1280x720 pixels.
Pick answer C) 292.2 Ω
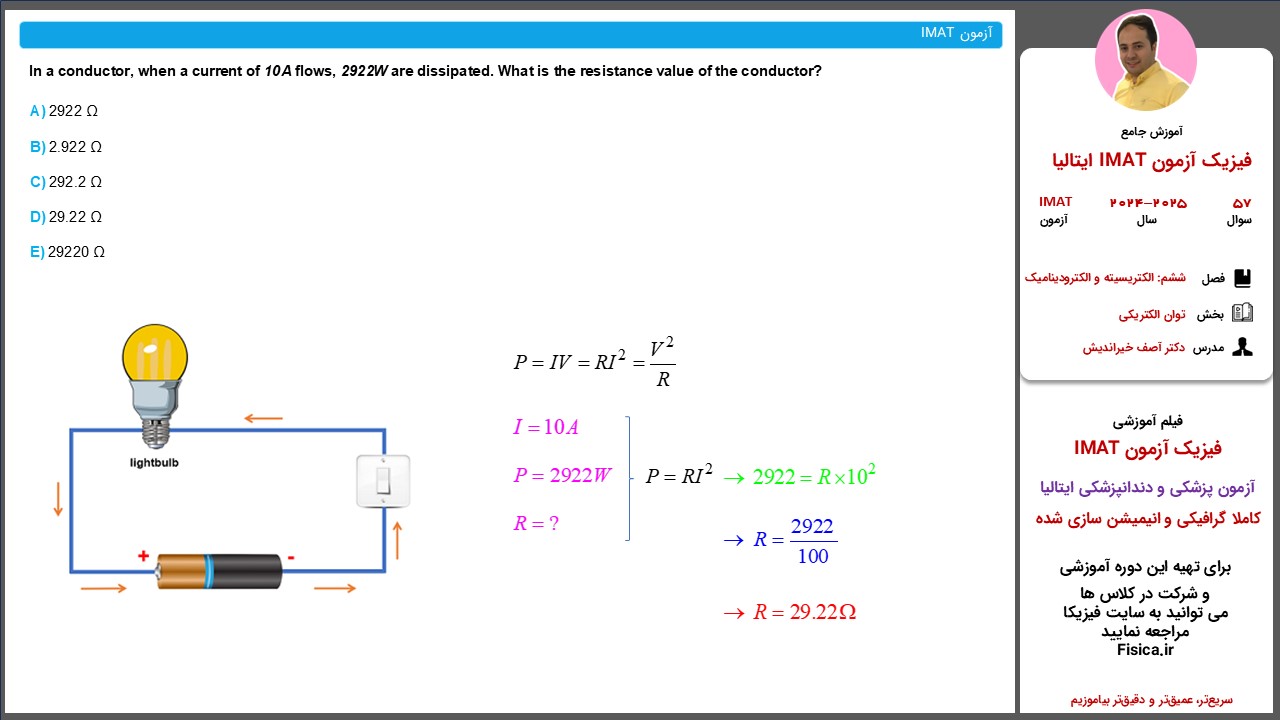[x=66, y=182]
